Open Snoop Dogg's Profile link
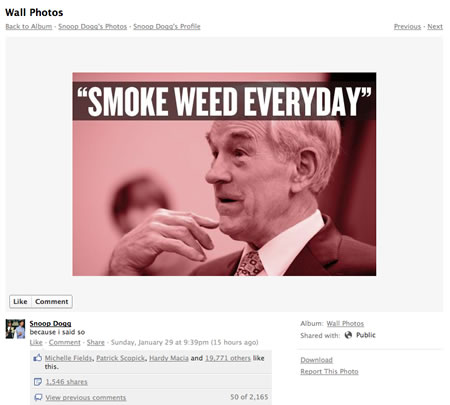 pos(167,27)
